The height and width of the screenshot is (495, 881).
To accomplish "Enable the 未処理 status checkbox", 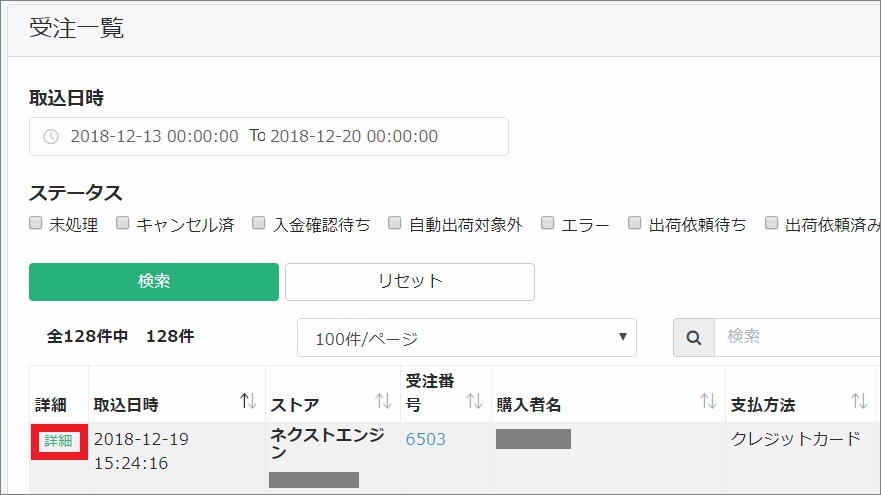I will click(36, 224).
